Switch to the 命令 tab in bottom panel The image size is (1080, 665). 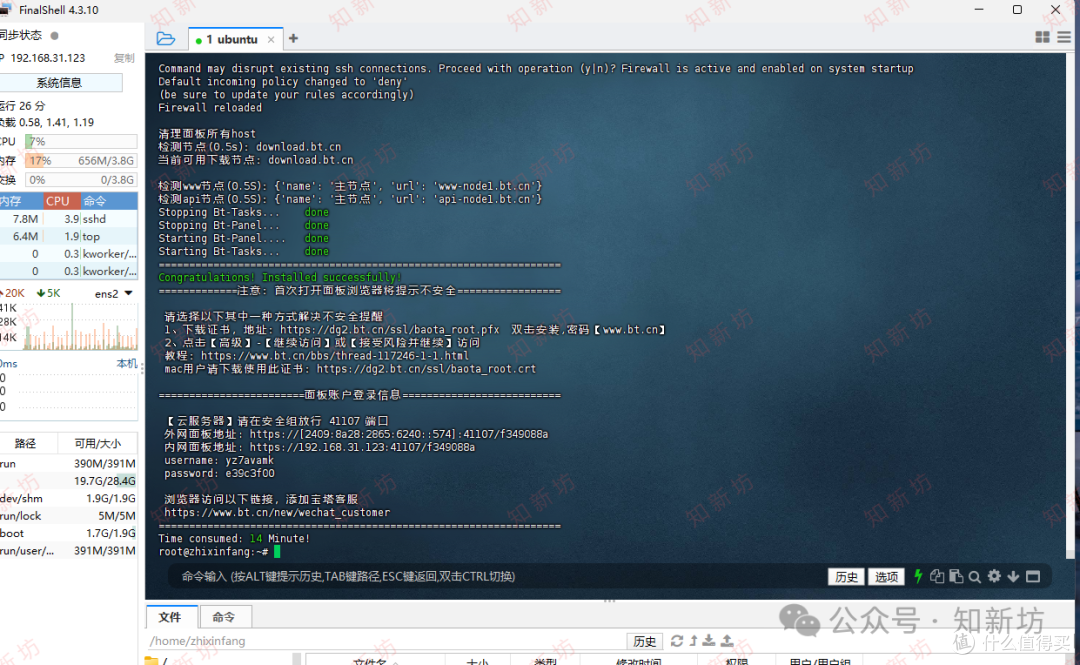tap(225, 616)
